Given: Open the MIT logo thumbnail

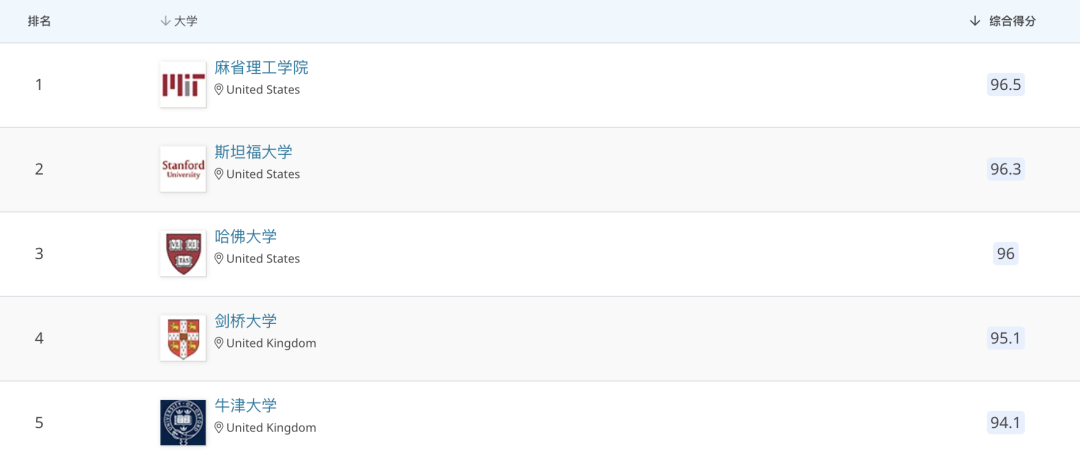Looking at the screenshot, I should click(183, 85).
